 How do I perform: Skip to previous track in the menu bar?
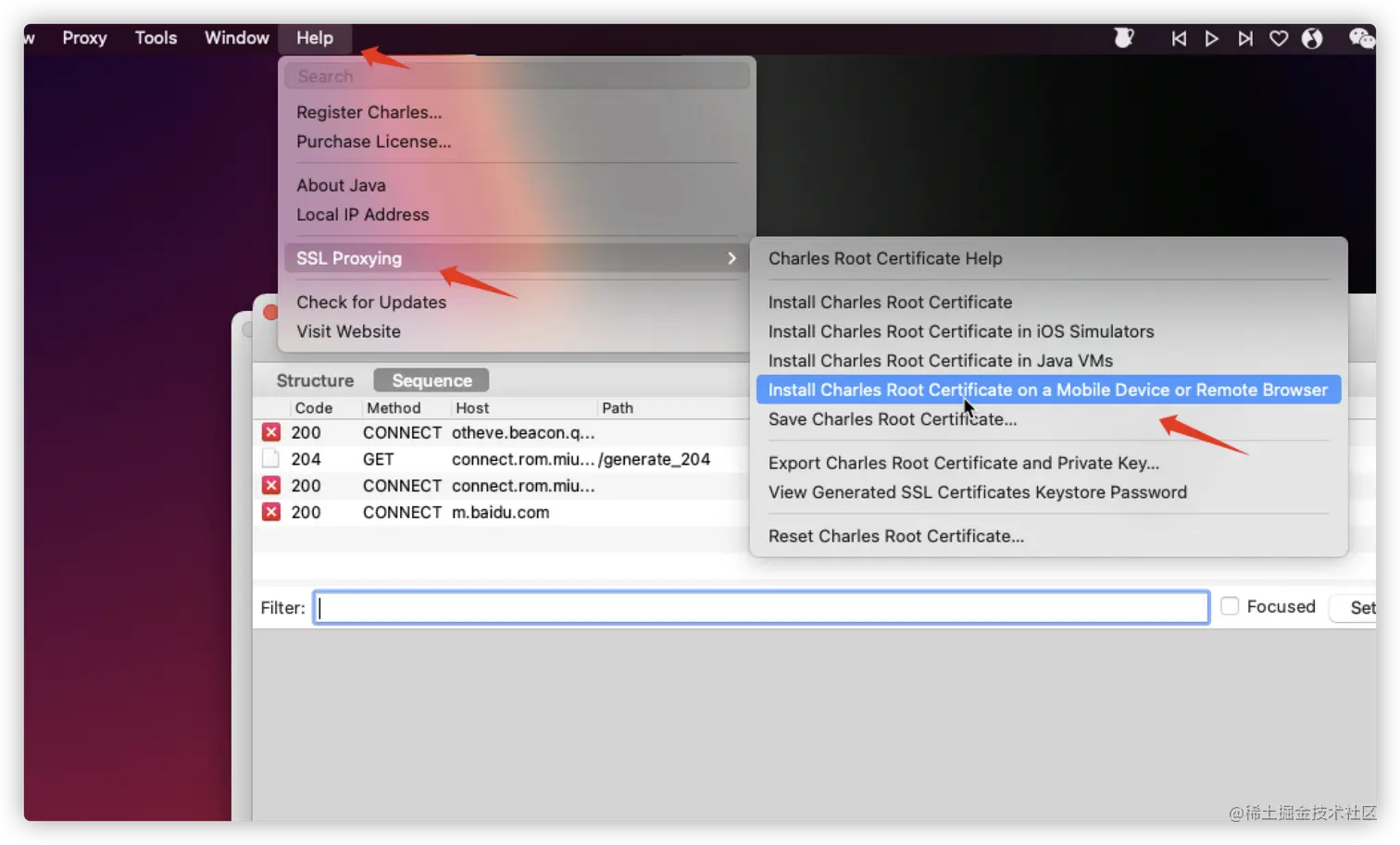coord(1179,39)
